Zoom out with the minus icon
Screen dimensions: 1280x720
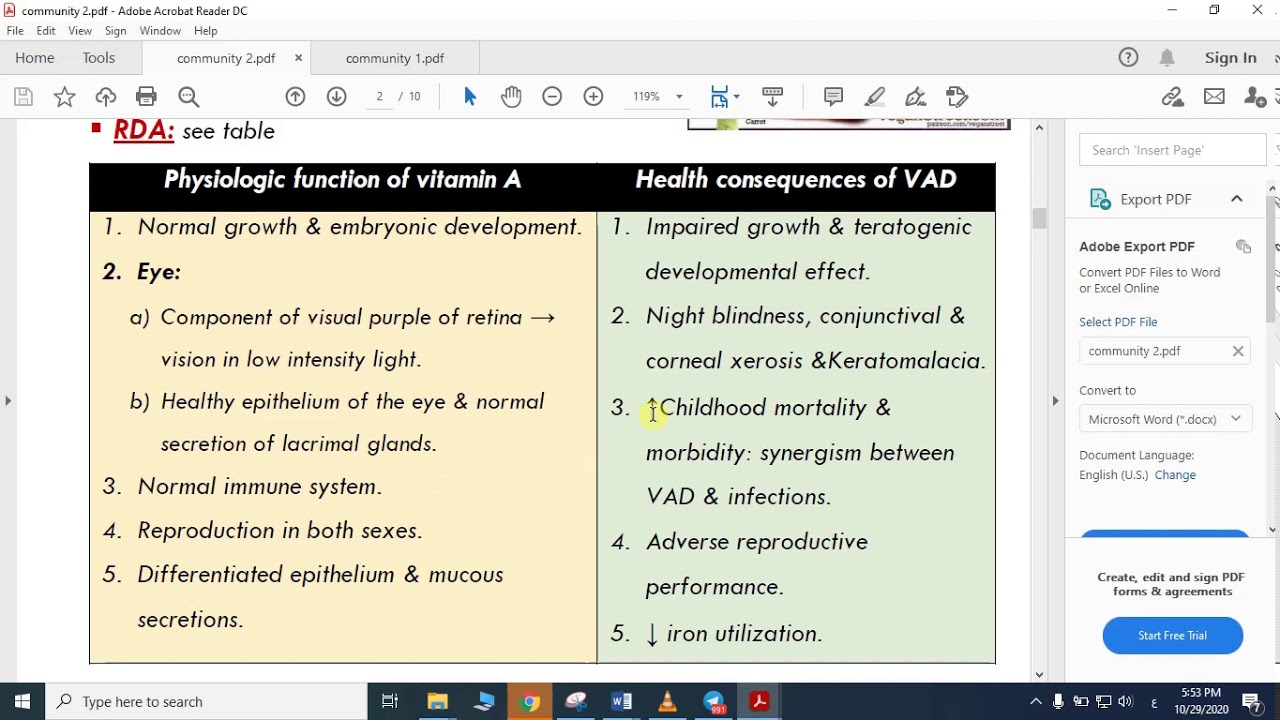tap(552, 97)
